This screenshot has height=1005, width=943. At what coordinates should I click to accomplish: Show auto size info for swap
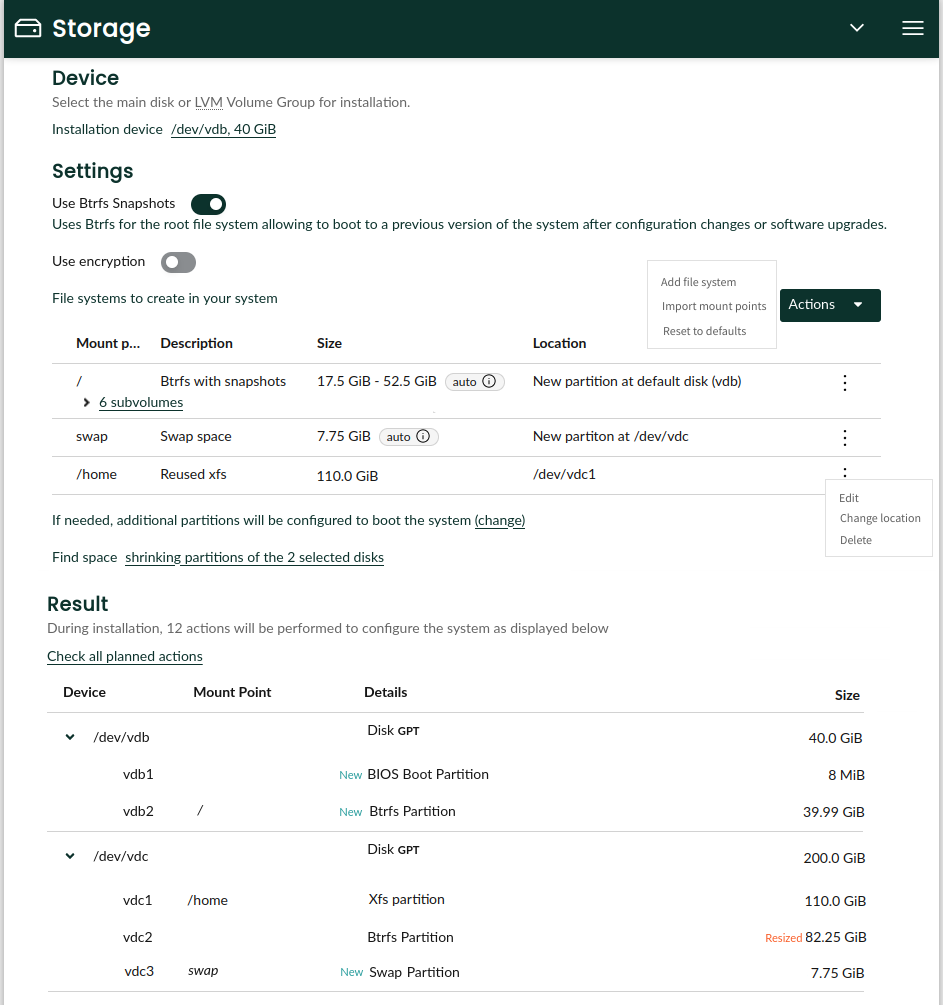click(423, 436)
